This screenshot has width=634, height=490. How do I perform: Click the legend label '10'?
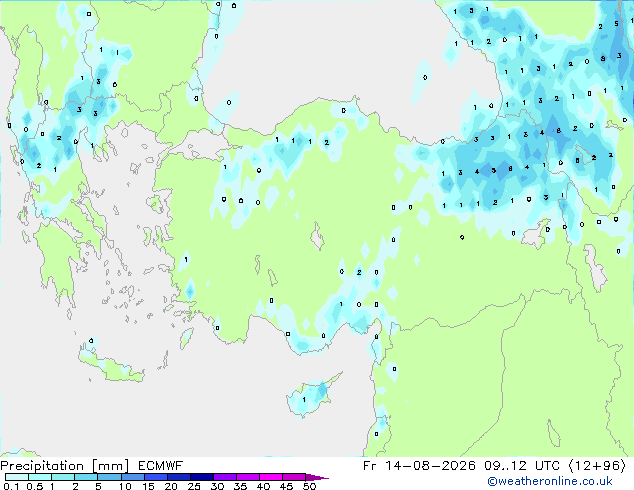click(125, 486)
